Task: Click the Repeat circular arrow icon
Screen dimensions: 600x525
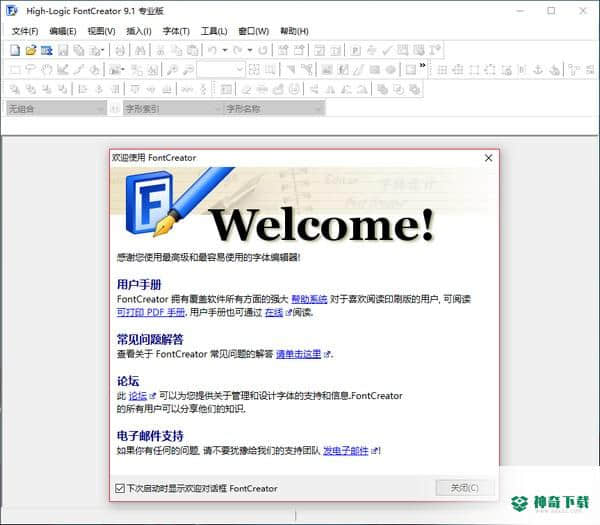Action: pos(262,50)
